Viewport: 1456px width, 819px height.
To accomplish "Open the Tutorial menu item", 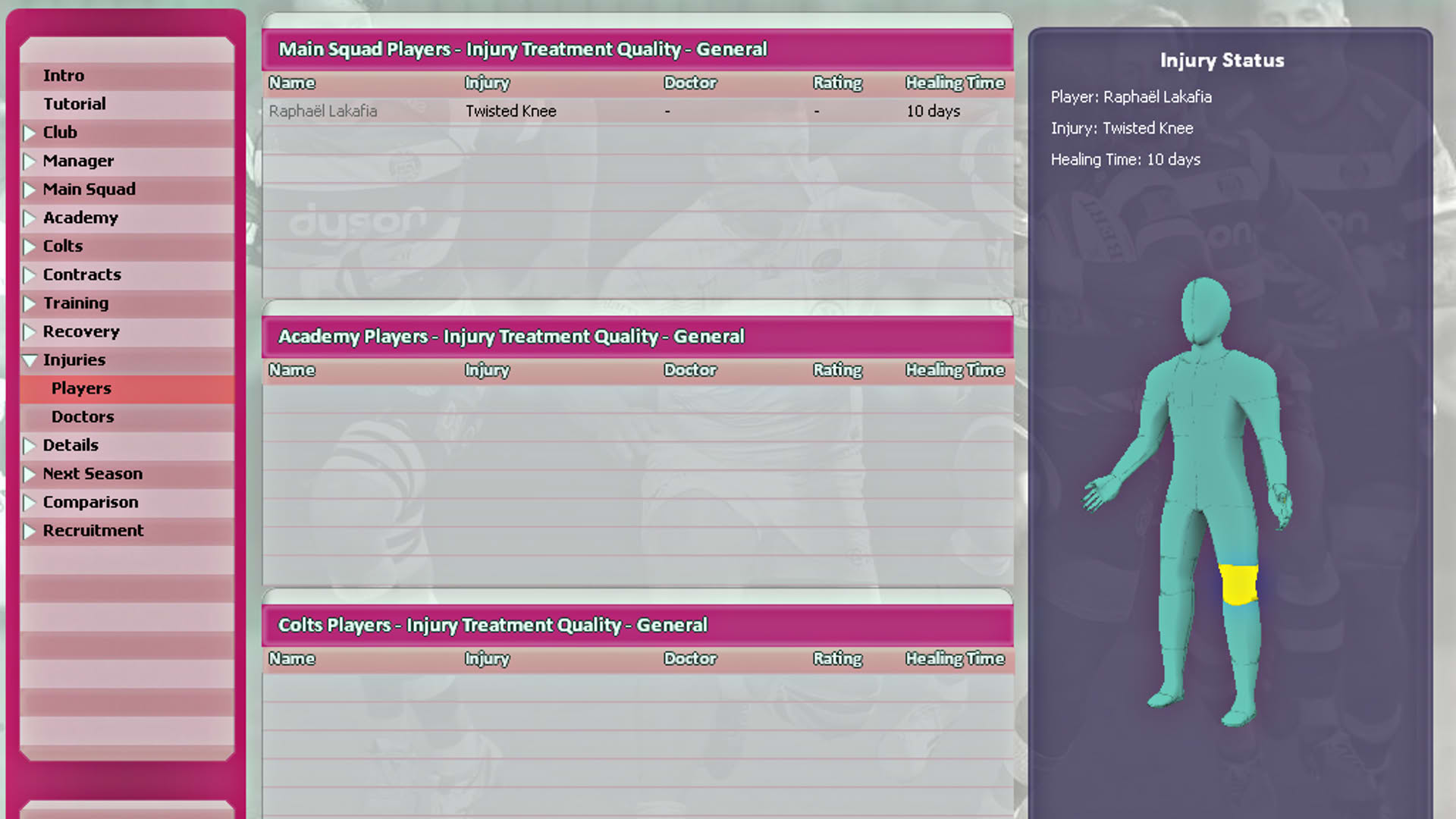I will click(127, 104).
